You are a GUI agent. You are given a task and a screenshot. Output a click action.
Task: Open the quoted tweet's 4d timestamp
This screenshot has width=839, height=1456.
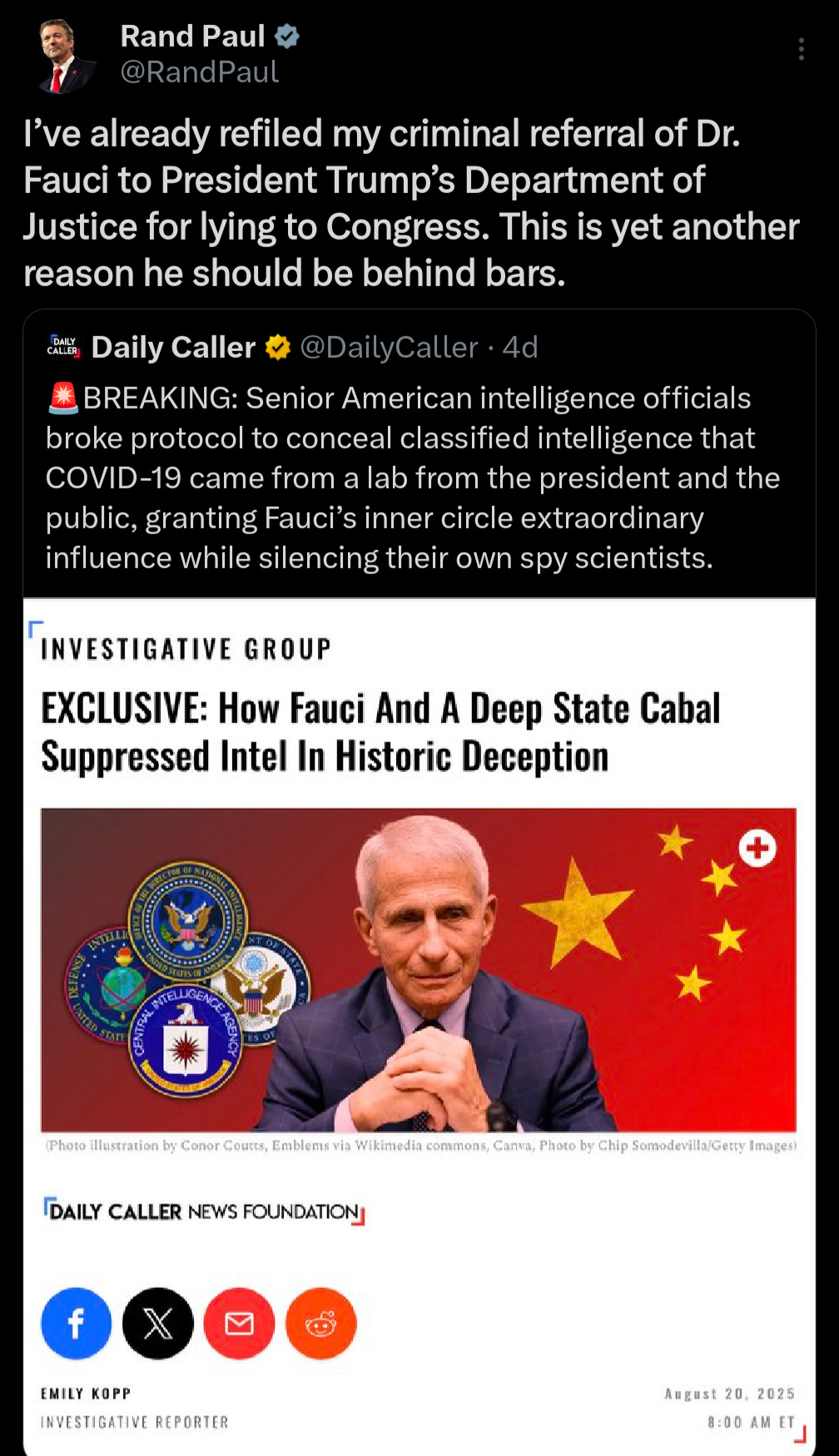(520, 347)
